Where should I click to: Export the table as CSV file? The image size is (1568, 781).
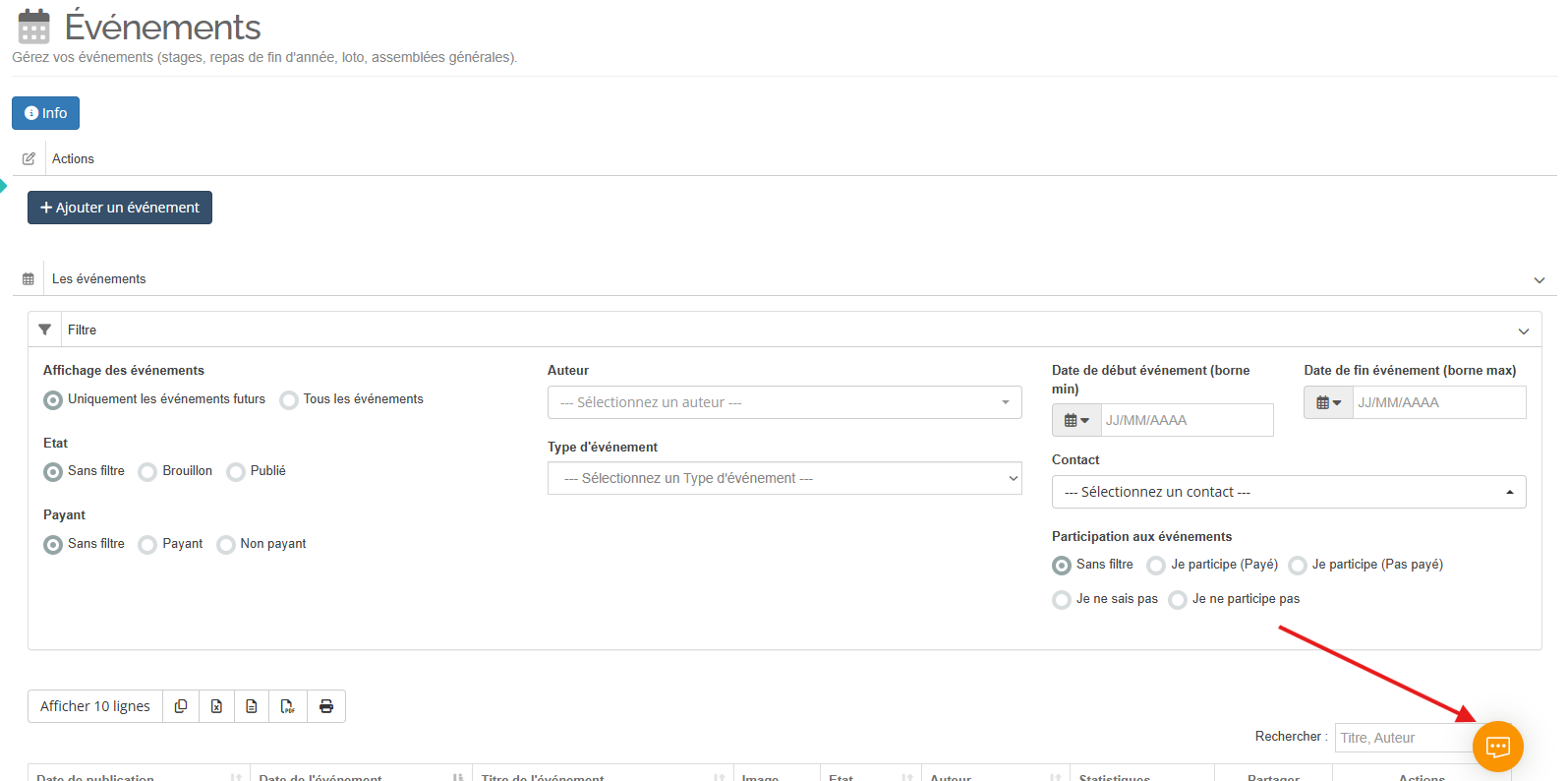coord(252,706)
